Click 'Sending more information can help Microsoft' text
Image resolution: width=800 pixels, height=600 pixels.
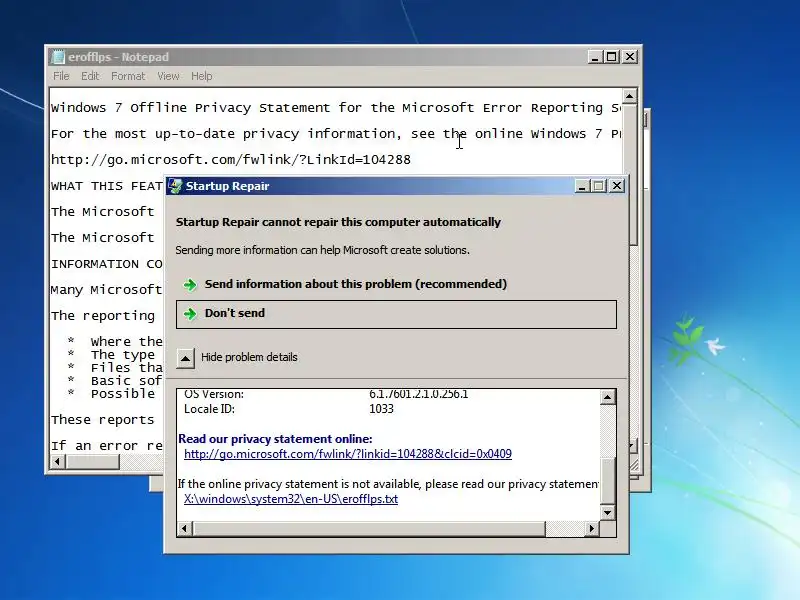coord(322,250)
